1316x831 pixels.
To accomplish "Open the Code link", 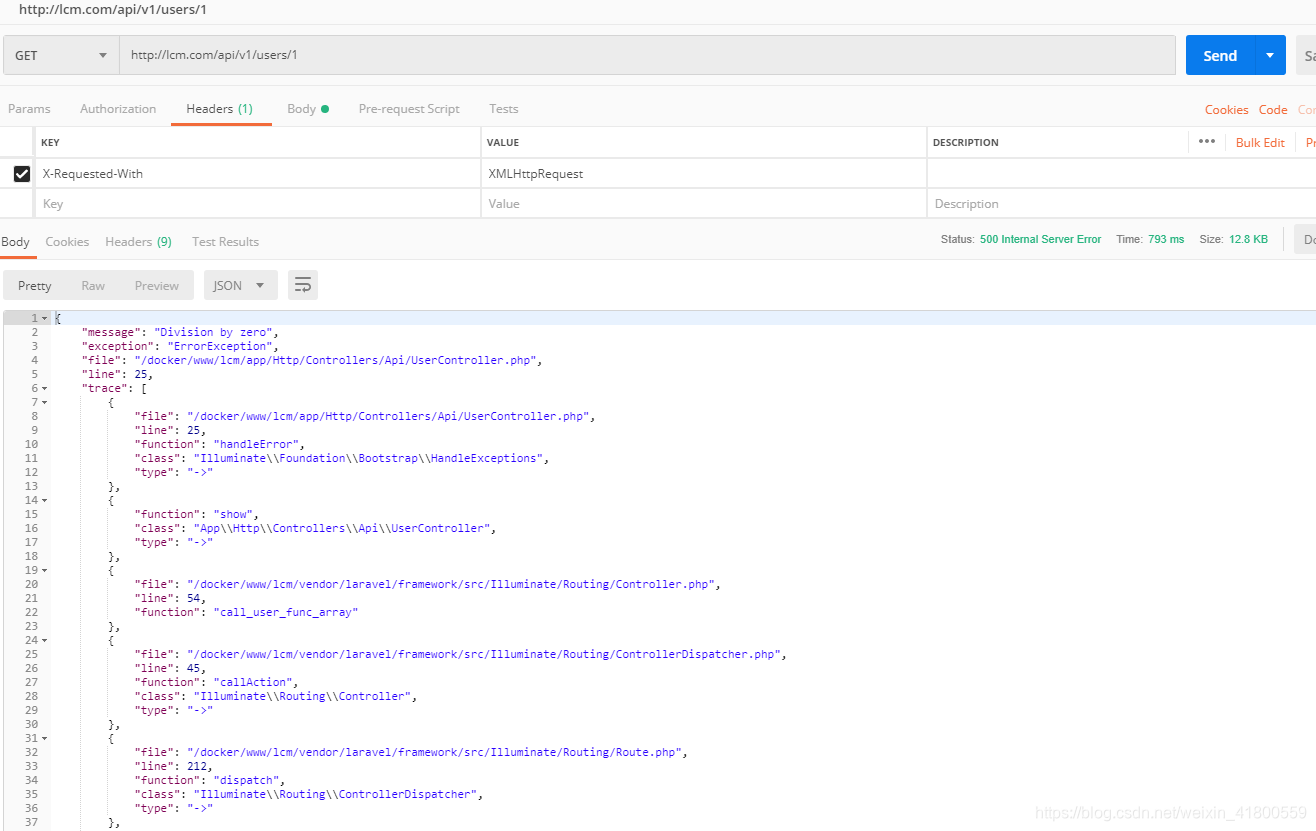I will (x=1273, y=110).
